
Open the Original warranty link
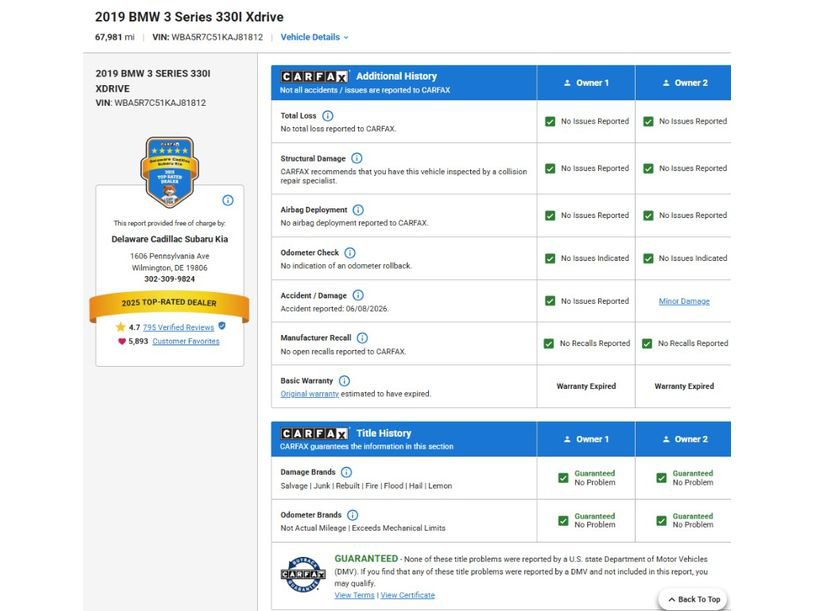click(309, 394)
